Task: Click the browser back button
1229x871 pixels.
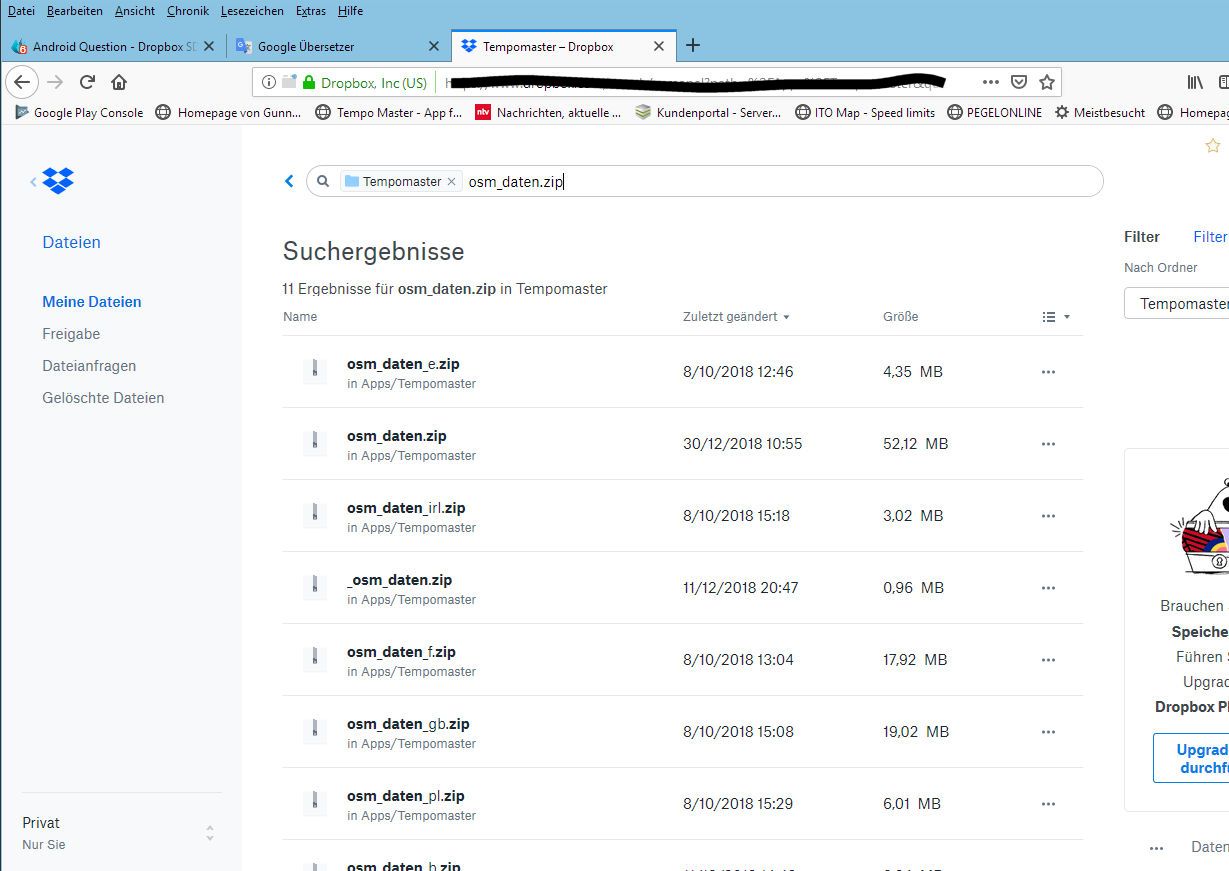Action: tap(23, 82)
